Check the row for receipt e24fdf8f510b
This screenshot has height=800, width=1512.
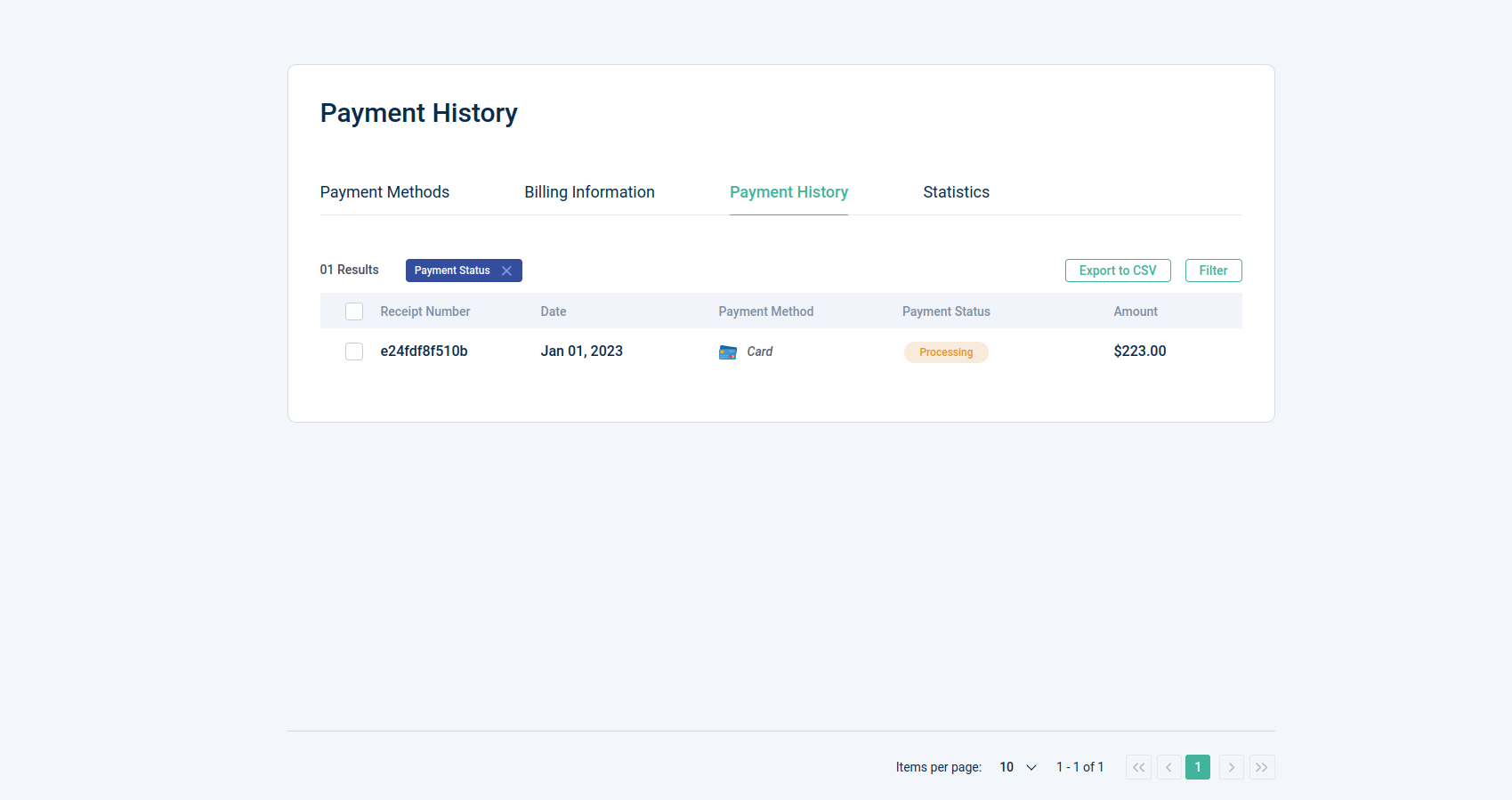[354, 352]
